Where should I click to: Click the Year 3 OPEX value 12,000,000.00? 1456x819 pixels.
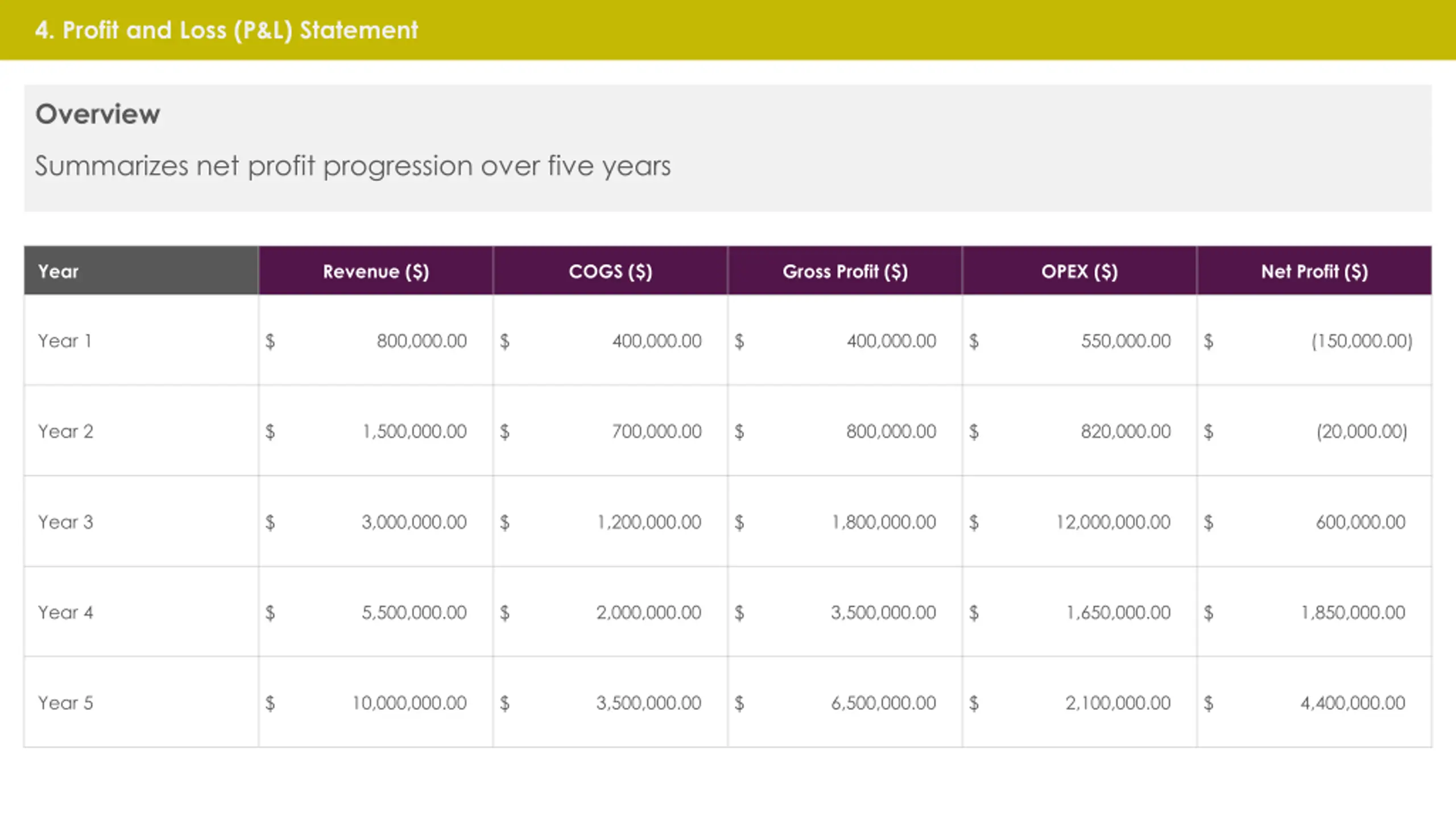[x=1113, y=522]
